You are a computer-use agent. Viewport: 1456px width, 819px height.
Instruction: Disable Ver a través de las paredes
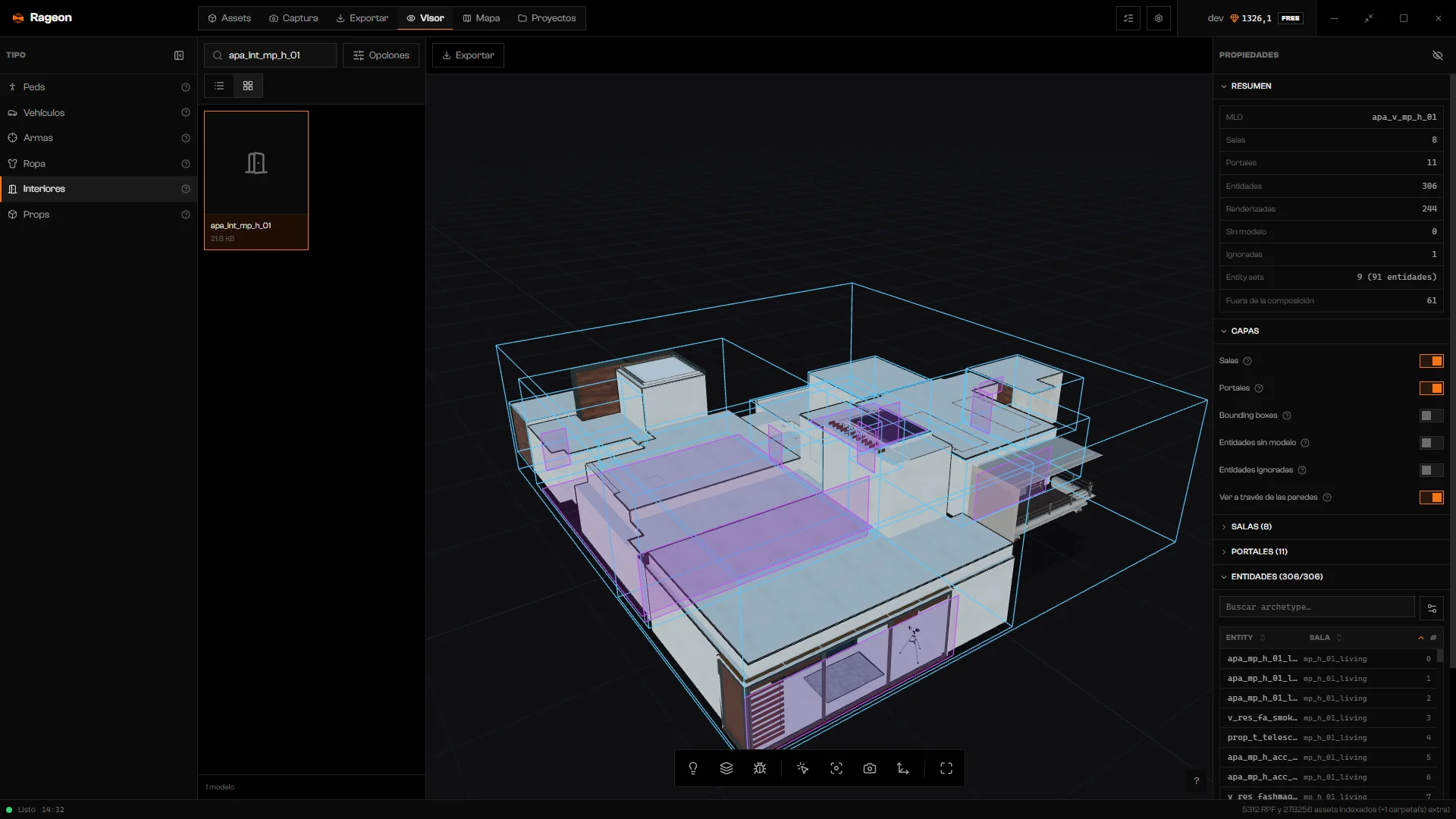[1432, 497]
